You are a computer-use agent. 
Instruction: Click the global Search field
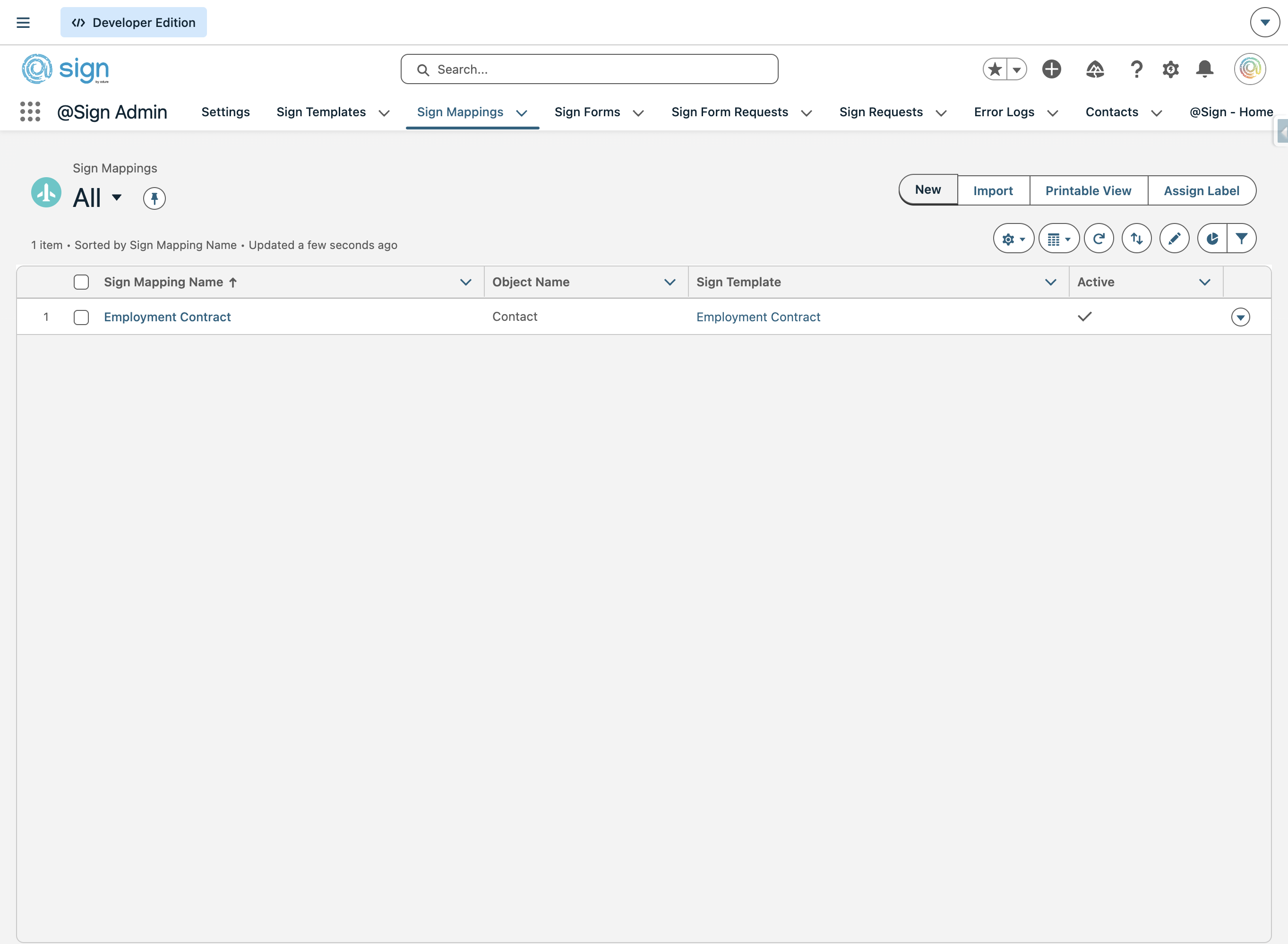(589, 69)
